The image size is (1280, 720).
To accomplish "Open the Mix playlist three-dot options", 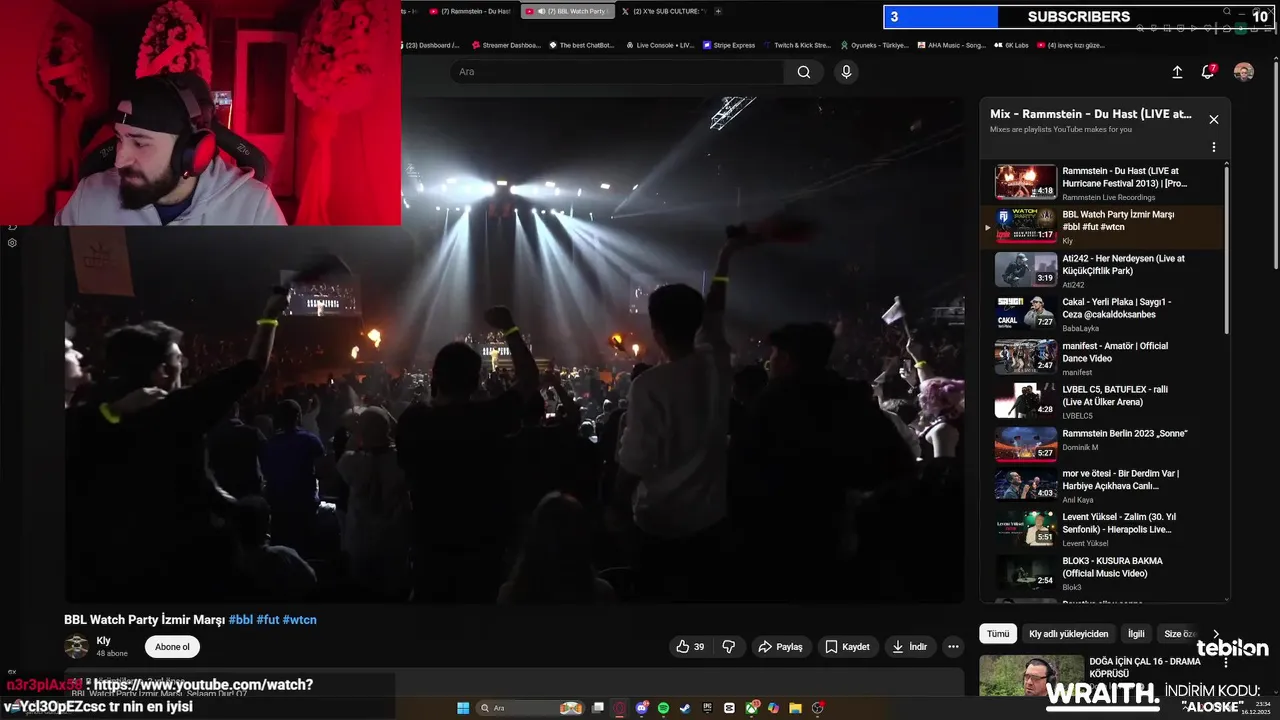I will (1214, 147).
